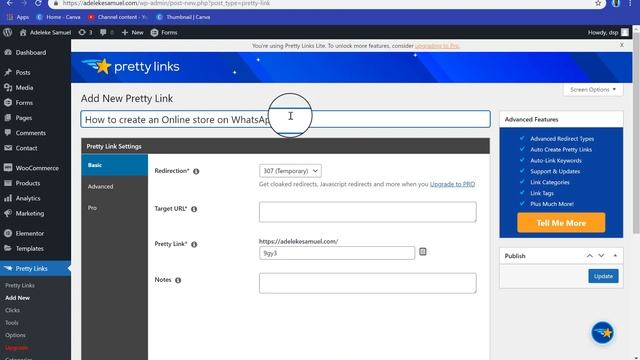This screenshot has height=360, width=640.
Task: Click the Redirection info icon
Action: click(x=196, y=171)
